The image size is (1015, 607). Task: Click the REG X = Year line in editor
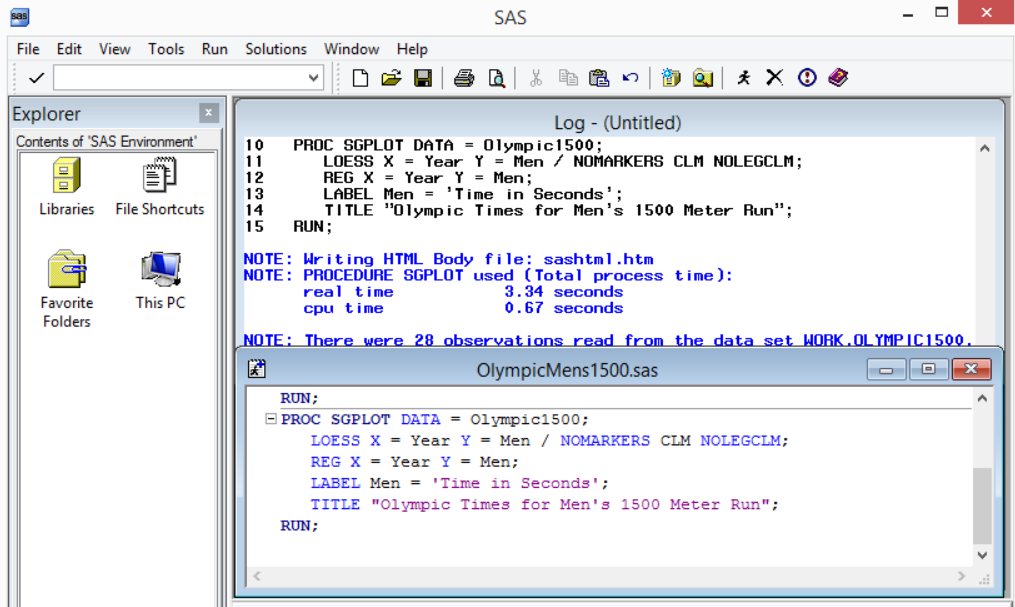click(x=414, y=462)
